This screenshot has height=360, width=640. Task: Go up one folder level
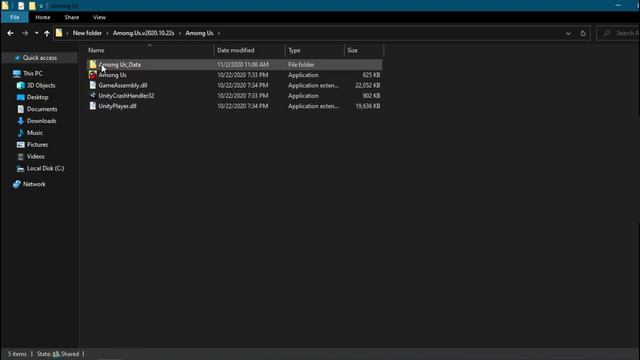pos(47,33)
